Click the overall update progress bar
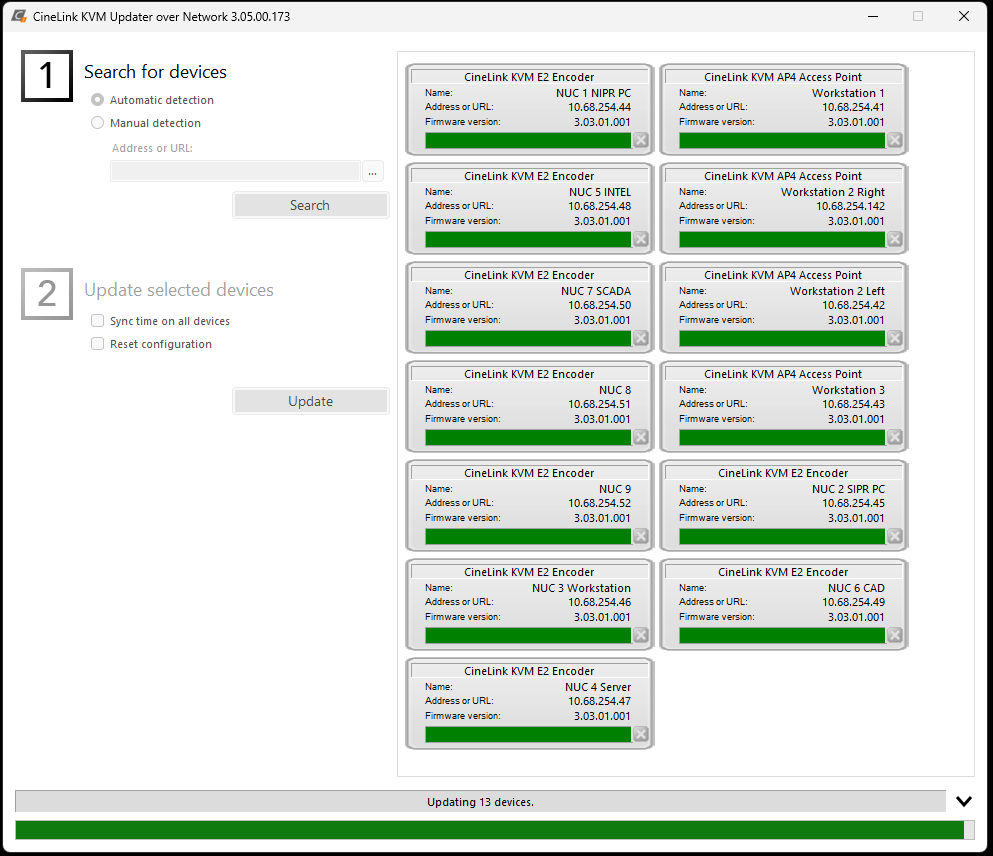Screen dimensions: 993x856 pyautogui.click(x=490, y=830)
